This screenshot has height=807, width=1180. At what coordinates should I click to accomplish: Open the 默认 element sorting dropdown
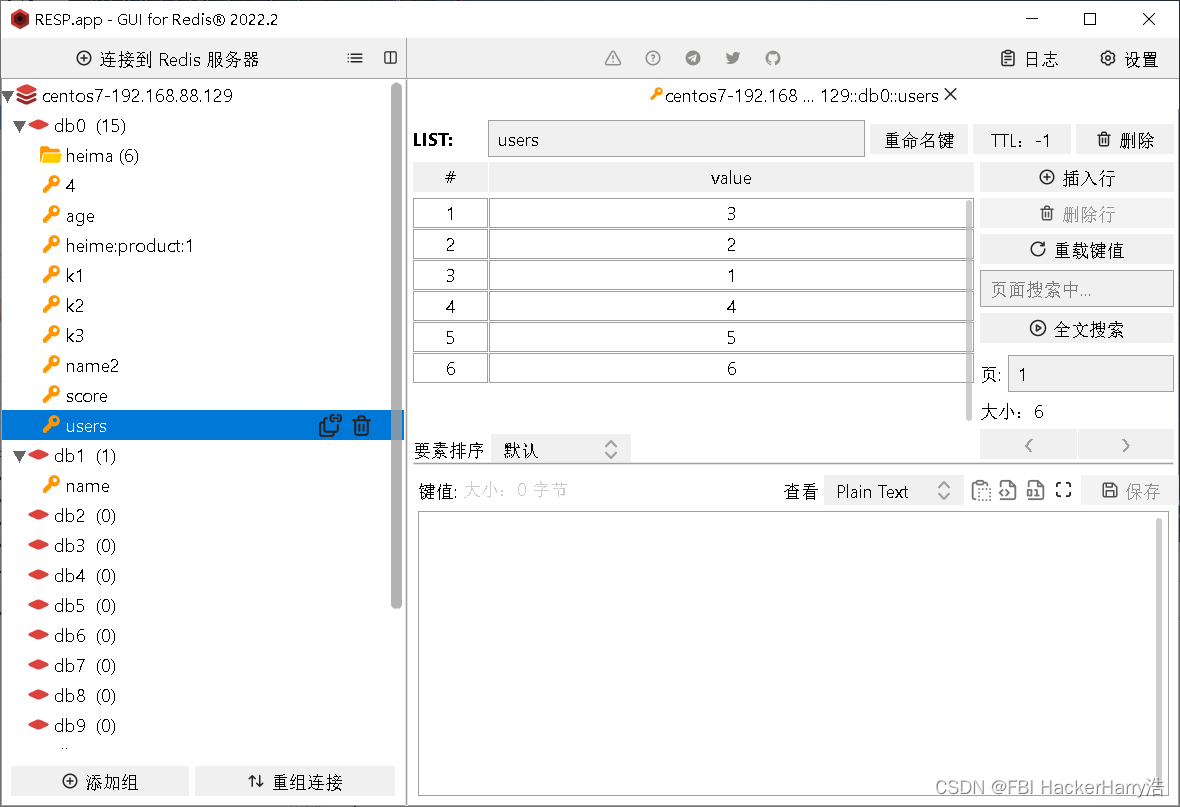pos(559,449)
